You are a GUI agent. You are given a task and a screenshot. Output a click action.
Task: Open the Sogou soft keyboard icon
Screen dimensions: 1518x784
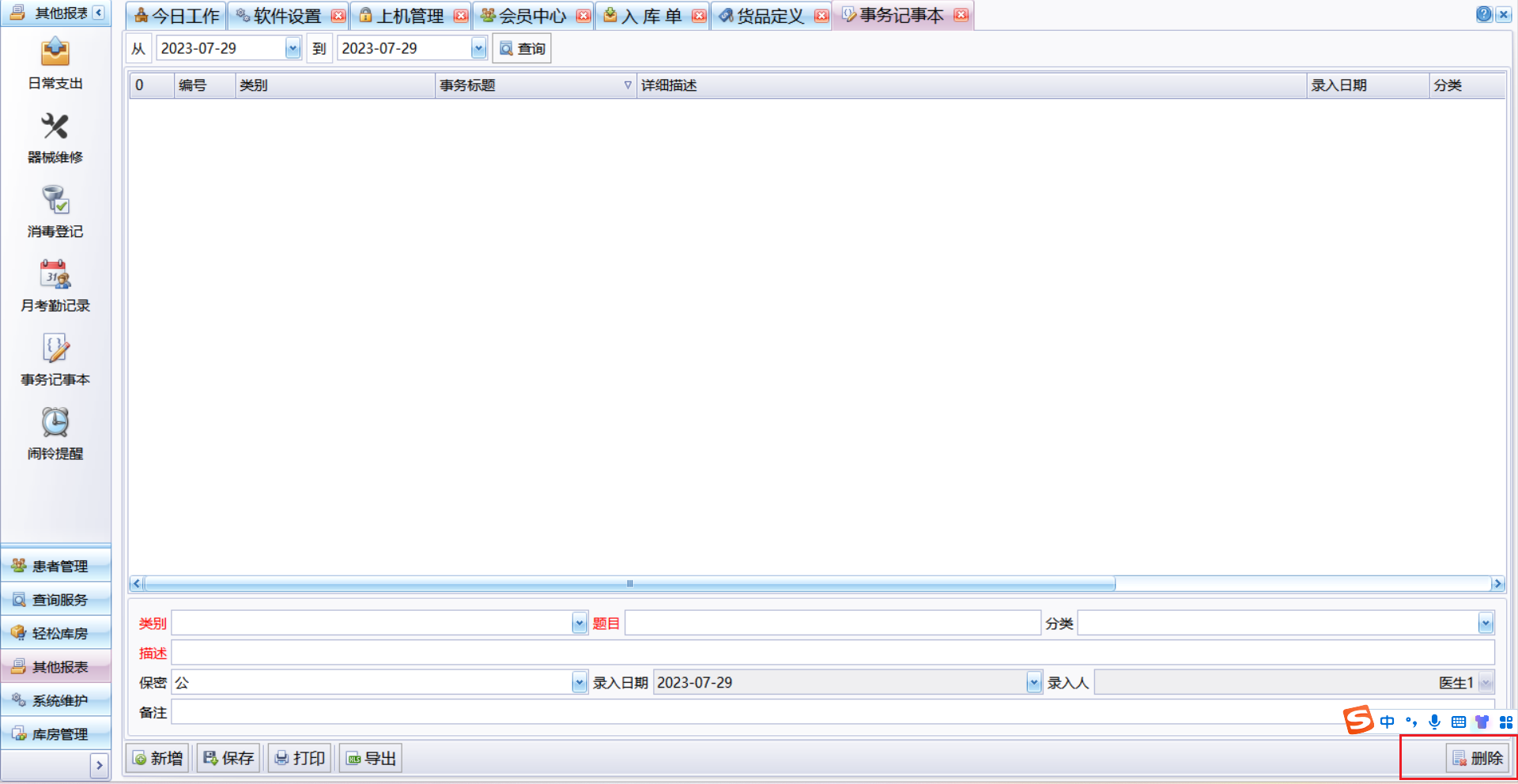point(1459,722)
